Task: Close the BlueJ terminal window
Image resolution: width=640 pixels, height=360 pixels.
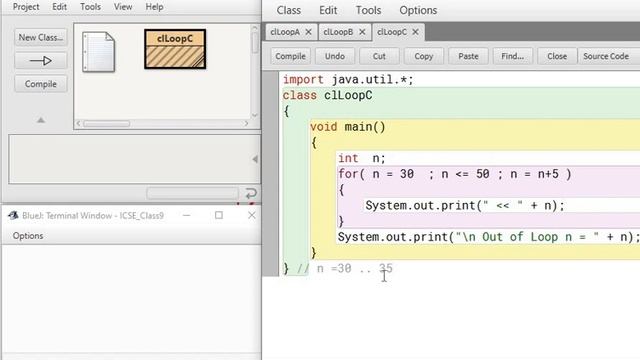Action: (x=251, y=215)
